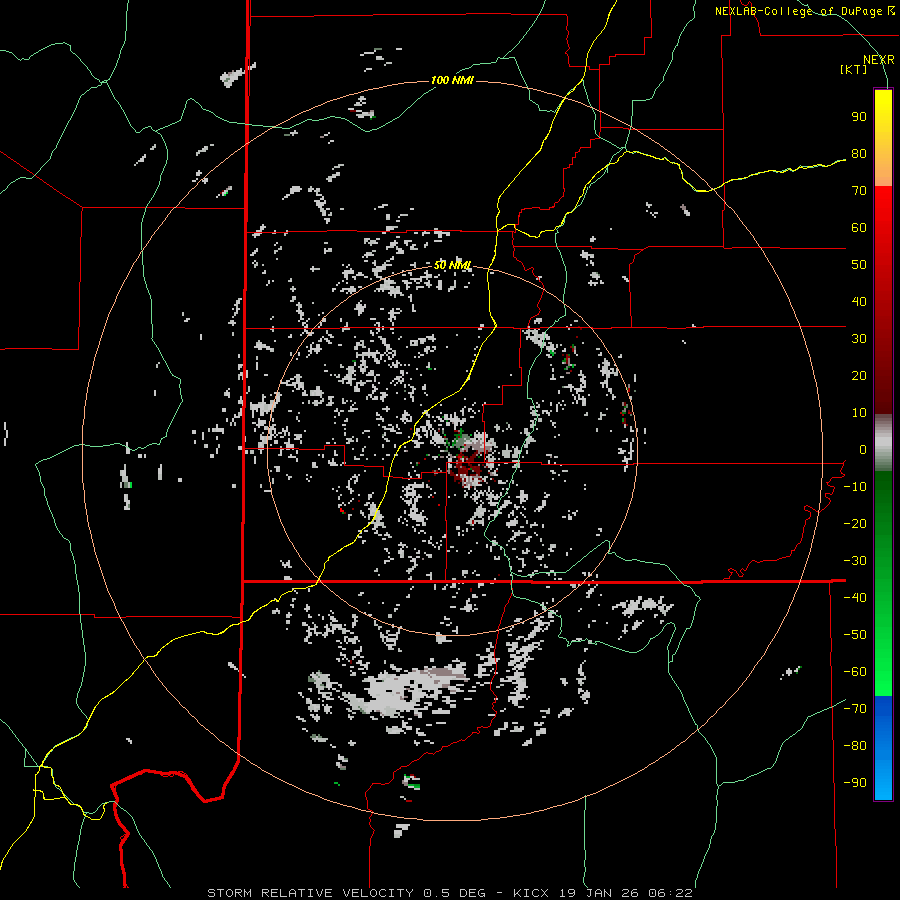Click the 10 value on the velocity scale

tap(859, 413)
